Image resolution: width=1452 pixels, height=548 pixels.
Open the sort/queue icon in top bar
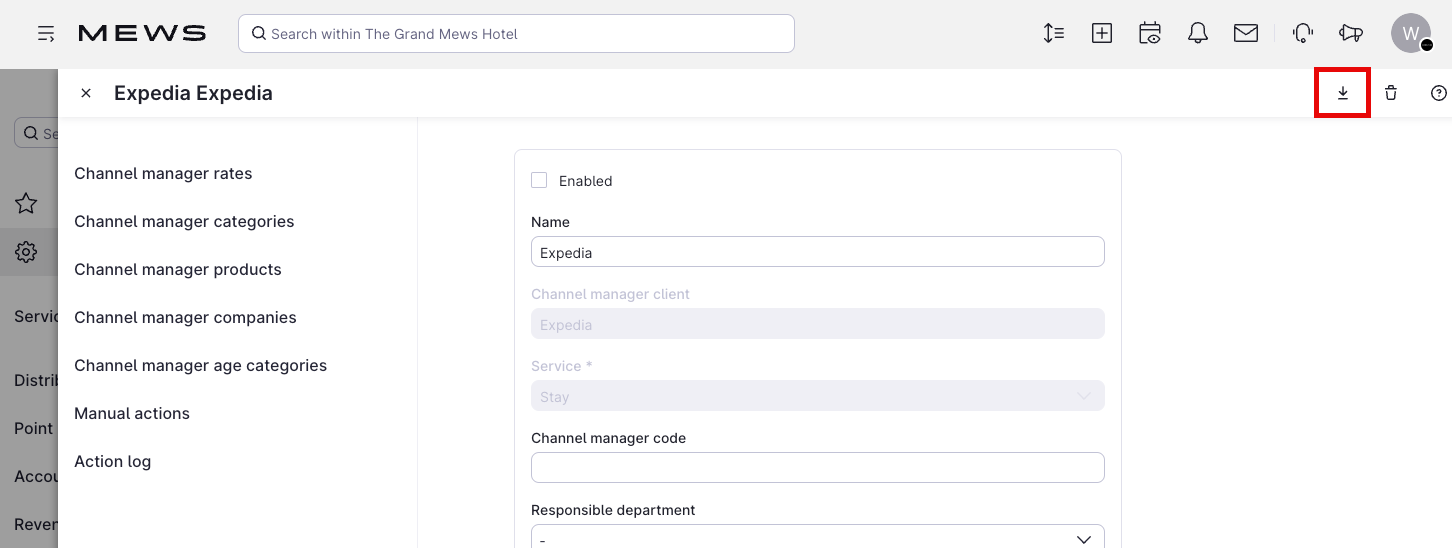pos(1053,33)
